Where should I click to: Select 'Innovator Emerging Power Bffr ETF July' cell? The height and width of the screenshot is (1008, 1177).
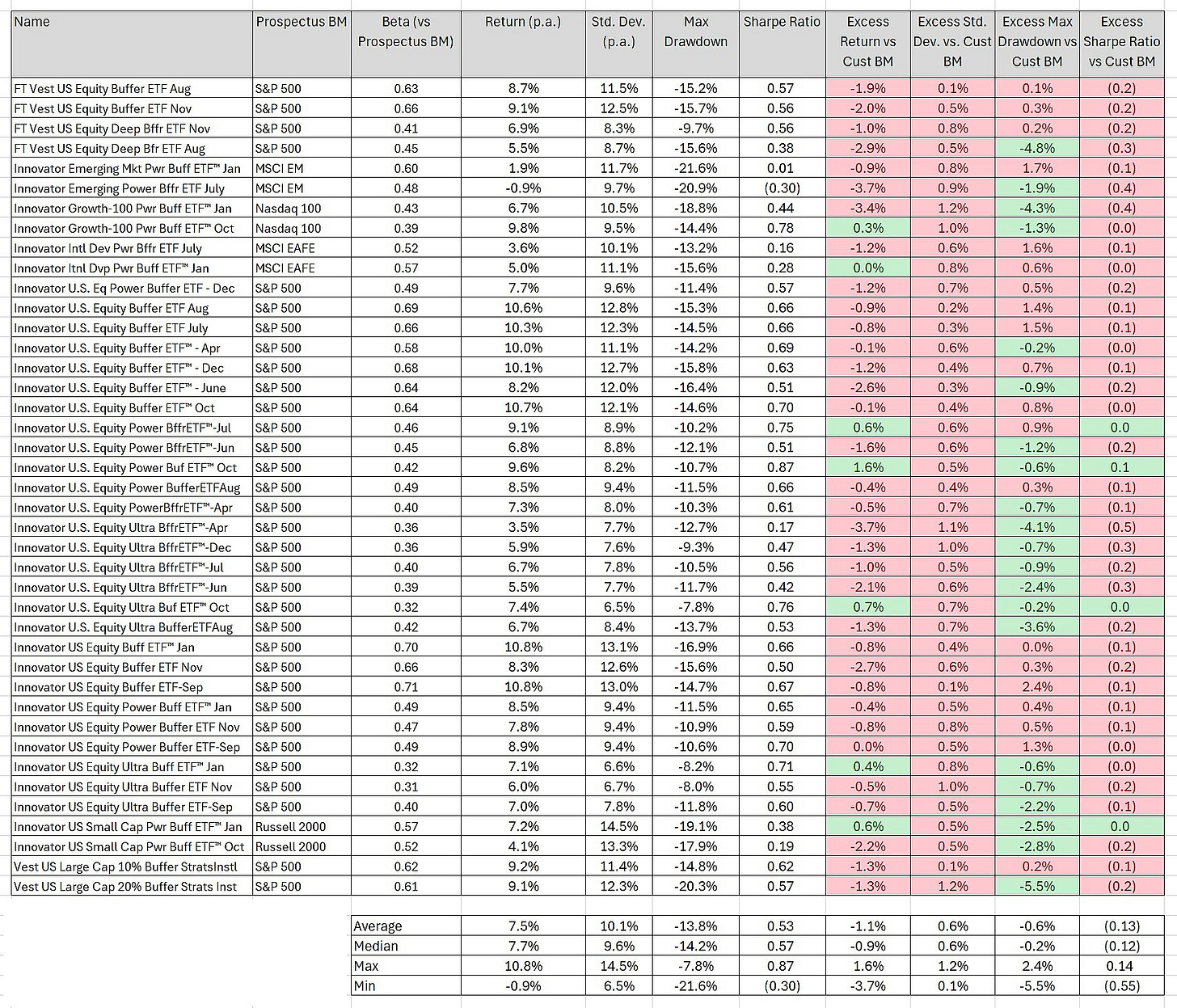click(132, 188)
